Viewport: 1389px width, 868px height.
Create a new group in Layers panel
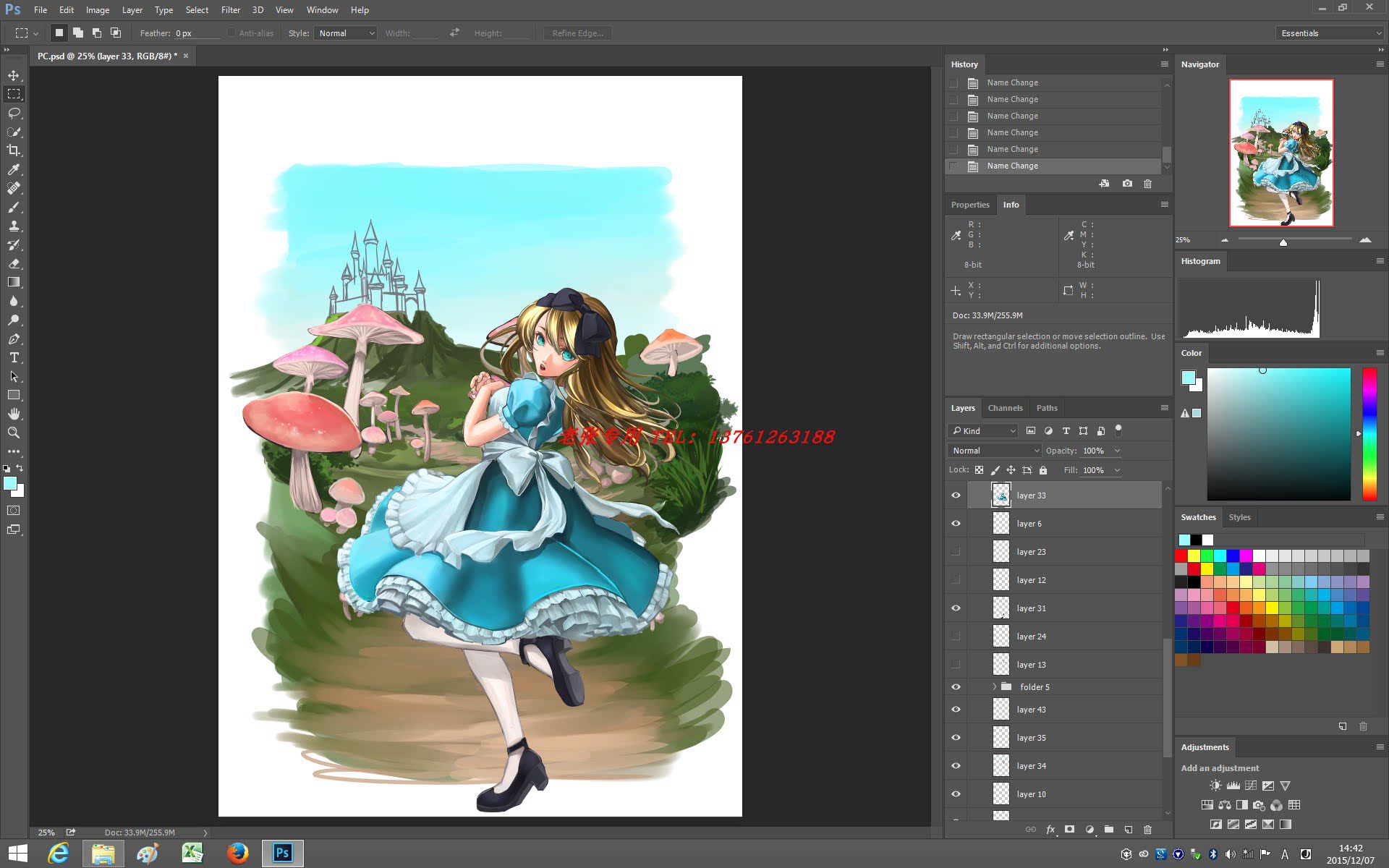point(1108,830)
